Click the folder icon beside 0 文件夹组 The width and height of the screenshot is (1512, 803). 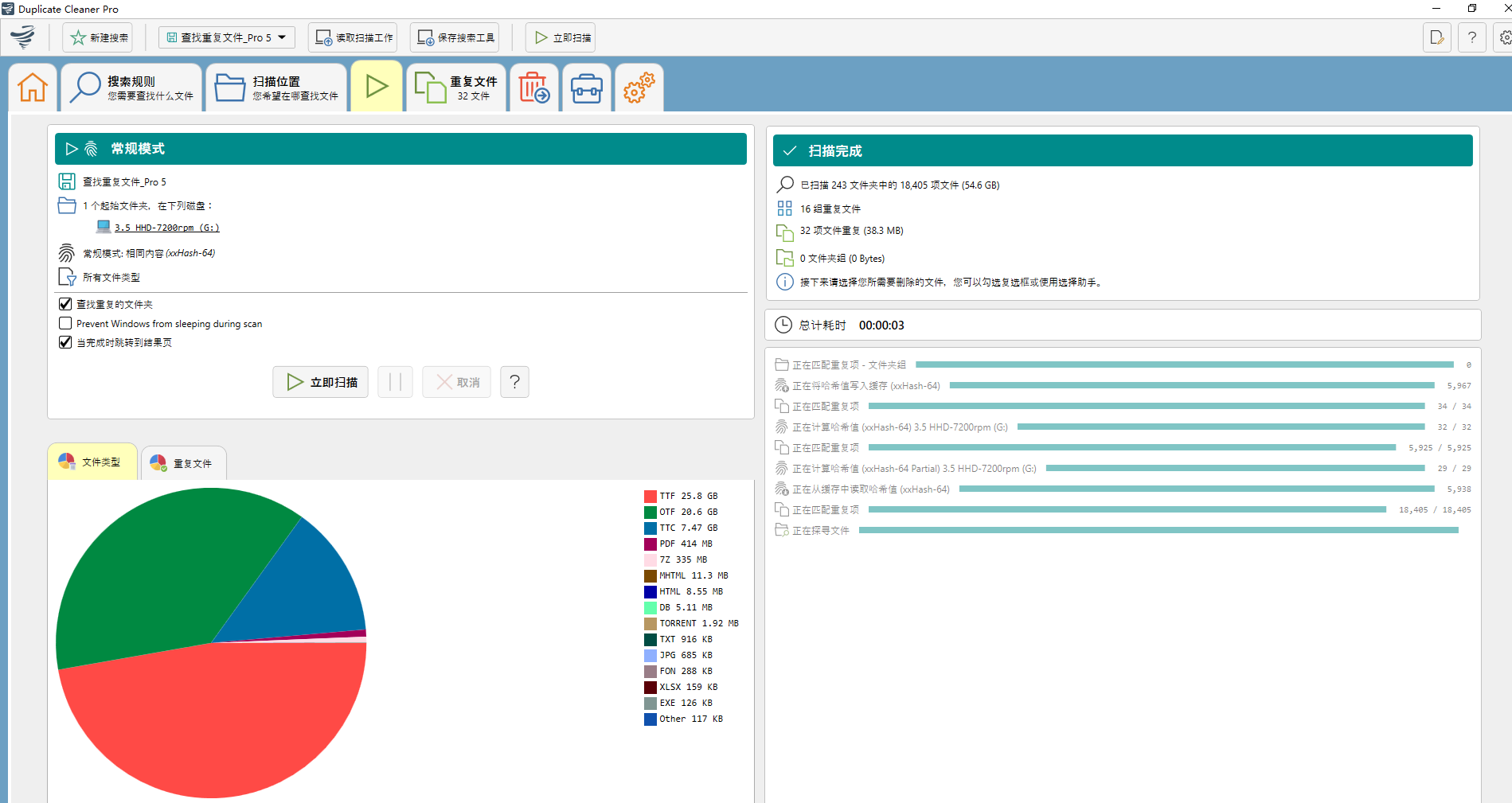point(785,258)
